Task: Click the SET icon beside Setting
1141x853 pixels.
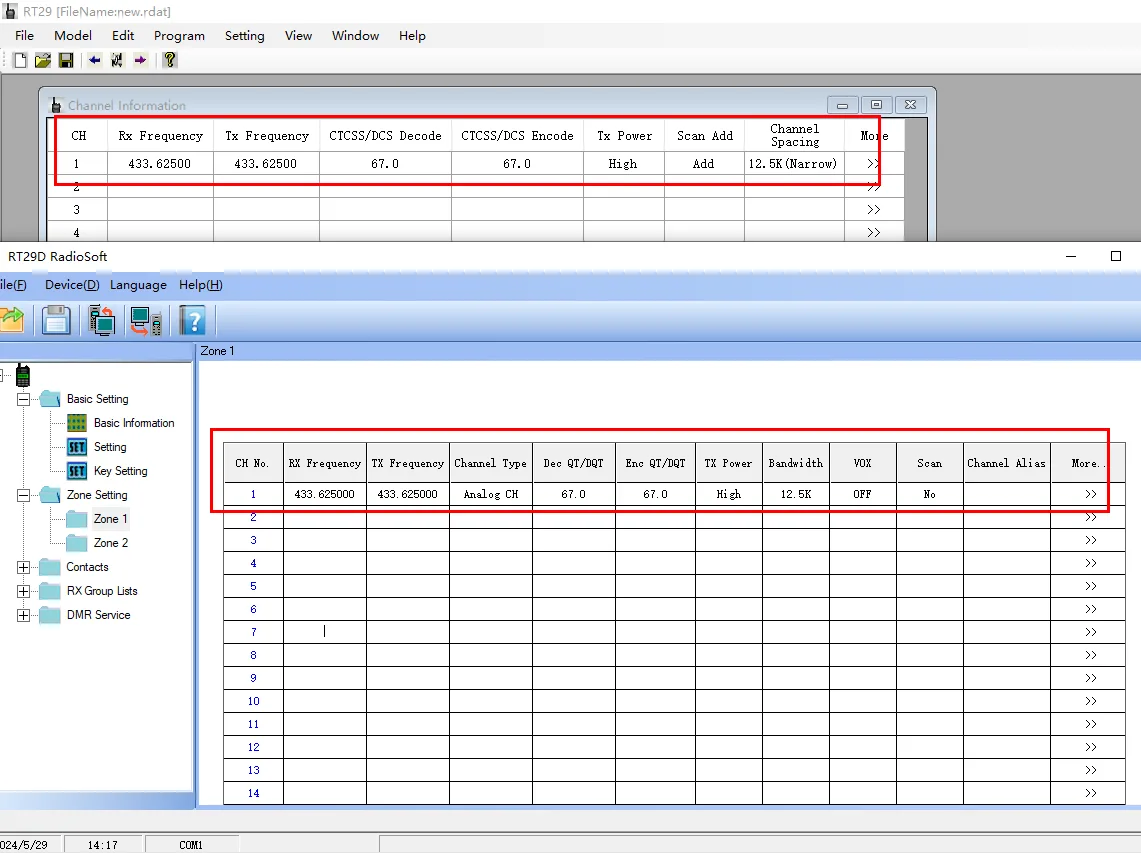Action: [77, 447]
